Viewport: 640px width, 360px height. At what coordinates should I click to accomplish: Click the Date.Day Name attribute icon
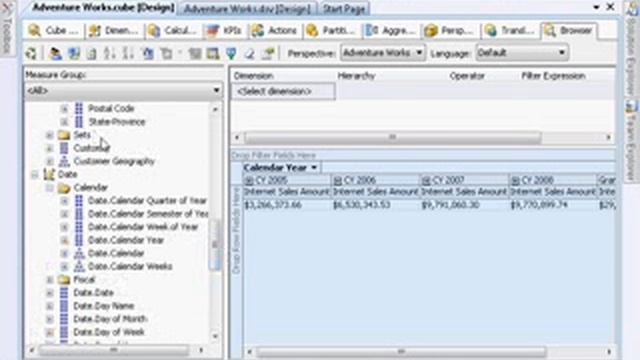64,306
